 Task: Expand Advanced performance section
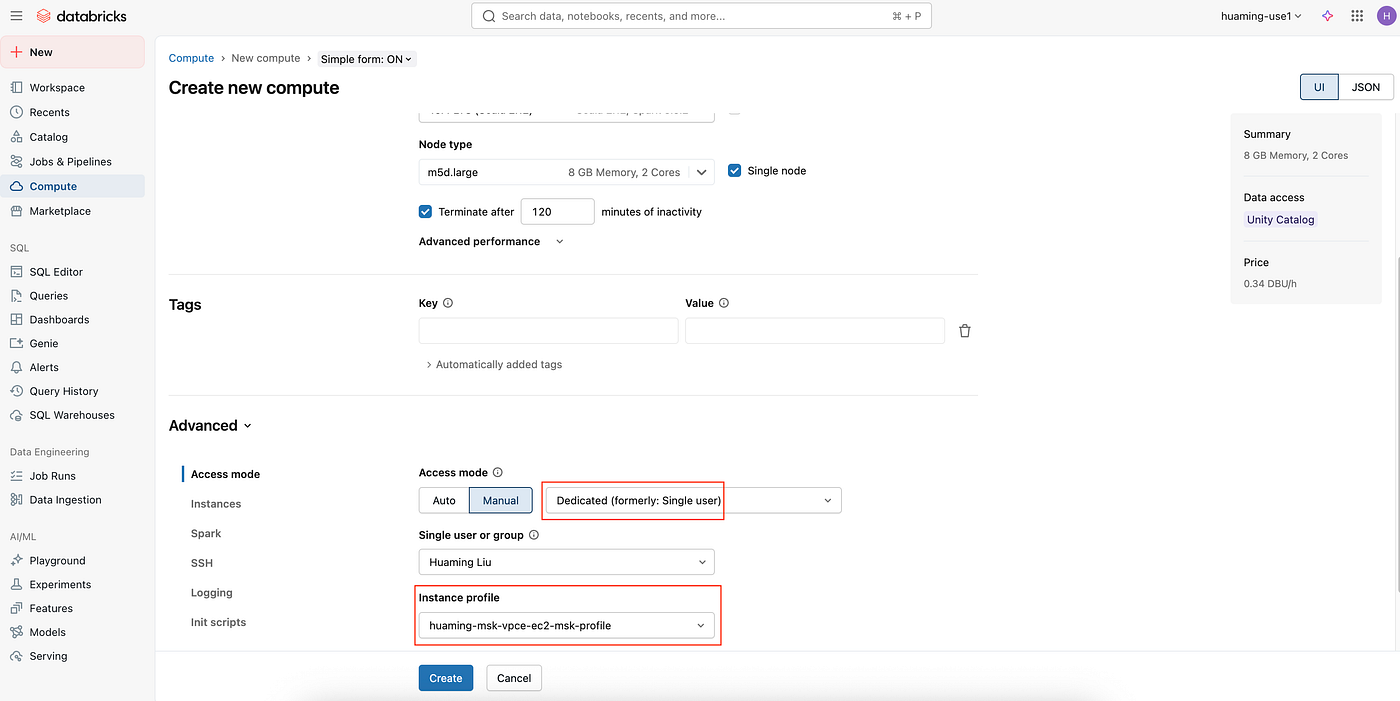pos(491,242)
